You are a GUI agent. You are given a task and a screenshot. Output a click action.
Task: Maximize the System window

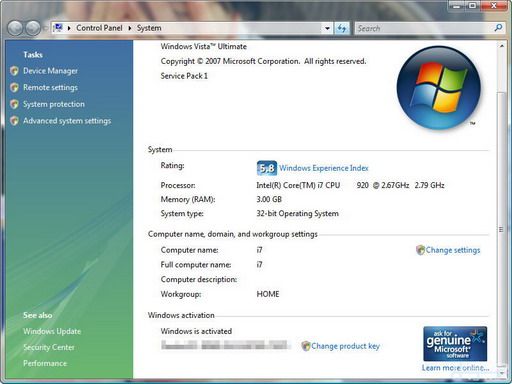(x=473, y=5)
